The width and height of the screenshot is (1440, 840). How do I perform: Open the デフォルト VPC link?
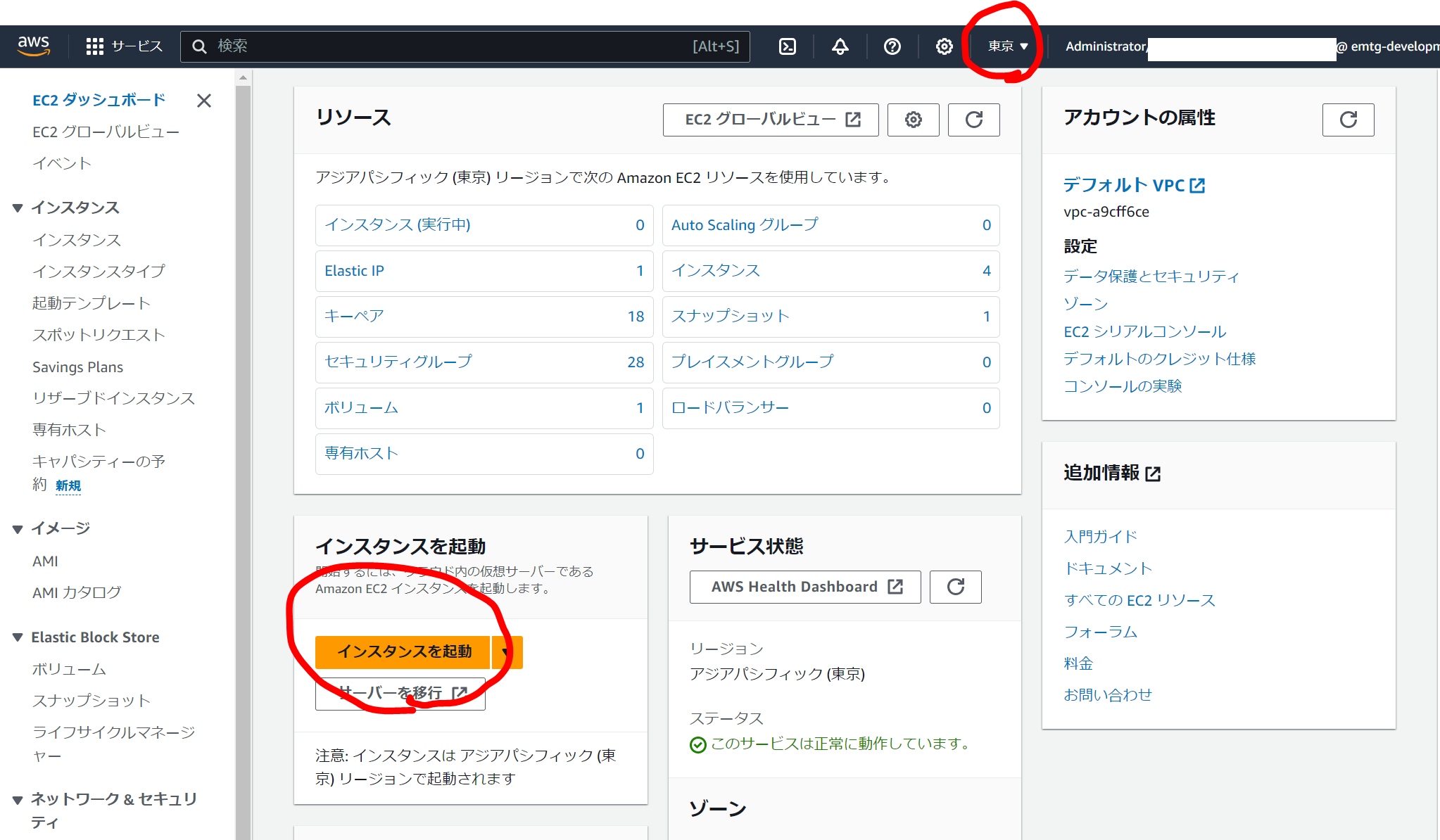[1134, 185]
